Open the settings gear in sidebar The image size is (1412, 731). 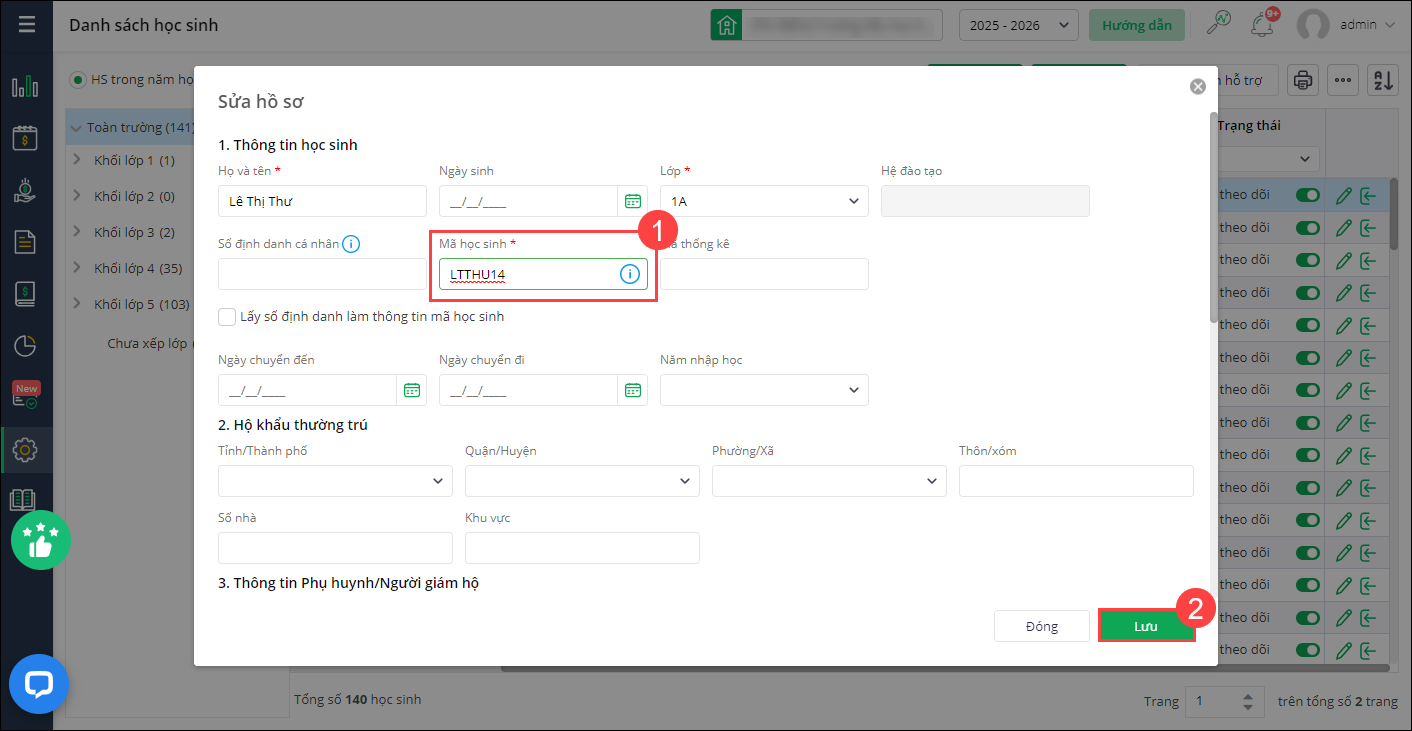click(25, 451)
